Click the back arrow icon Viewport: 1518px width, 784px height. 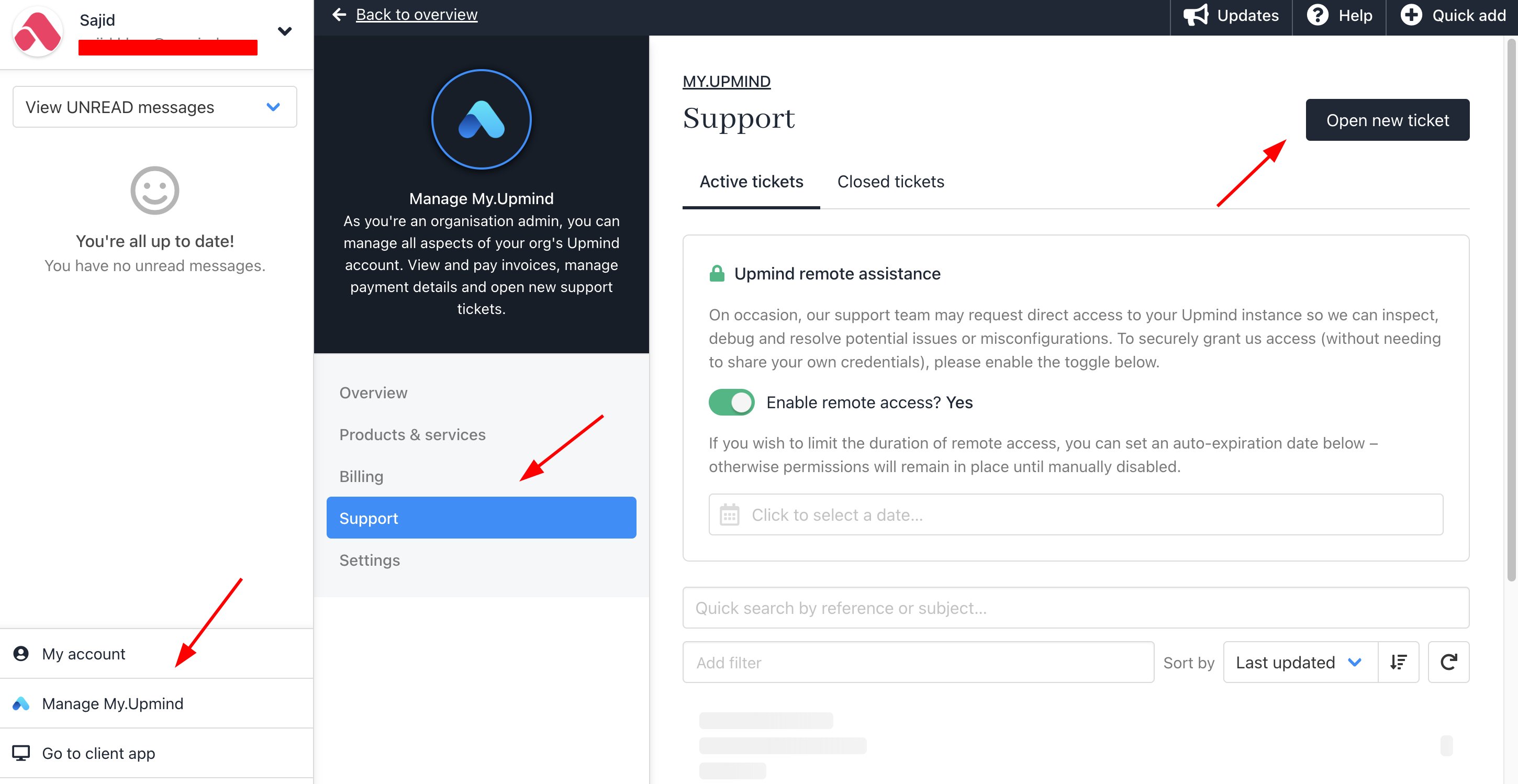coord(339,14)
